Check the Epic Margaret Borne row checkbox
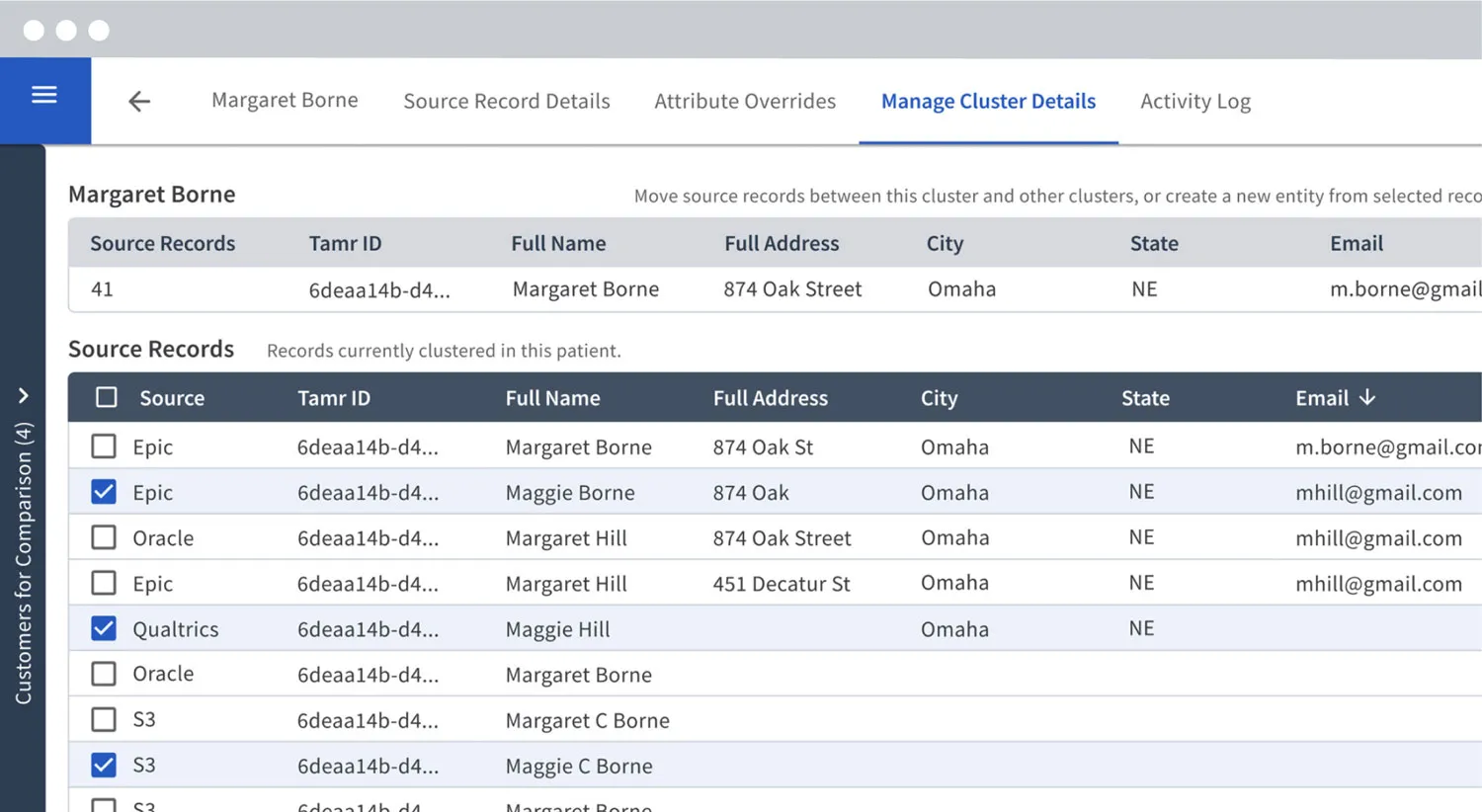 point(104,447)
